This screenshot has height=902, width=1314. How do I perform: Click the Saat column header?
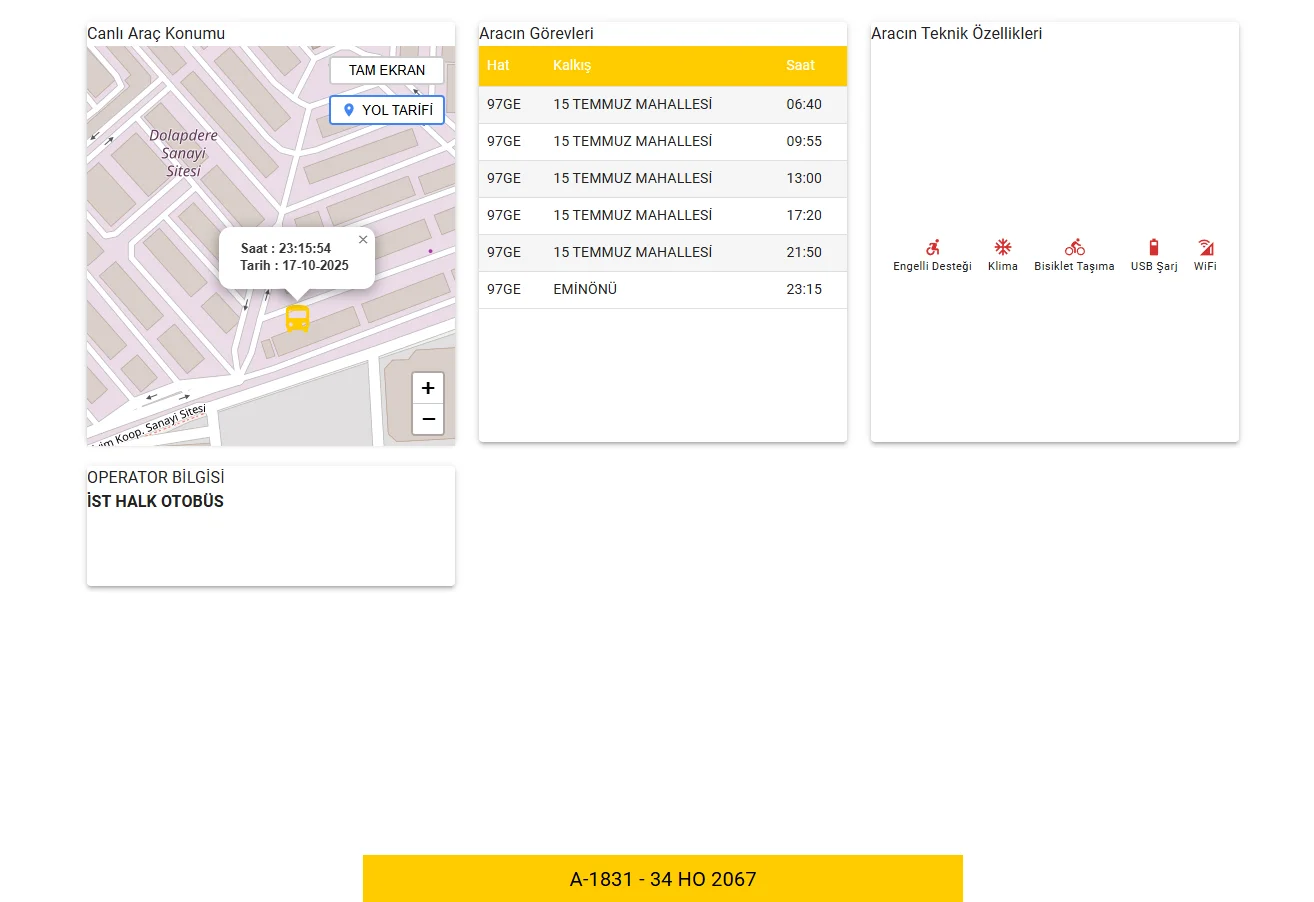tap(800, 66)
